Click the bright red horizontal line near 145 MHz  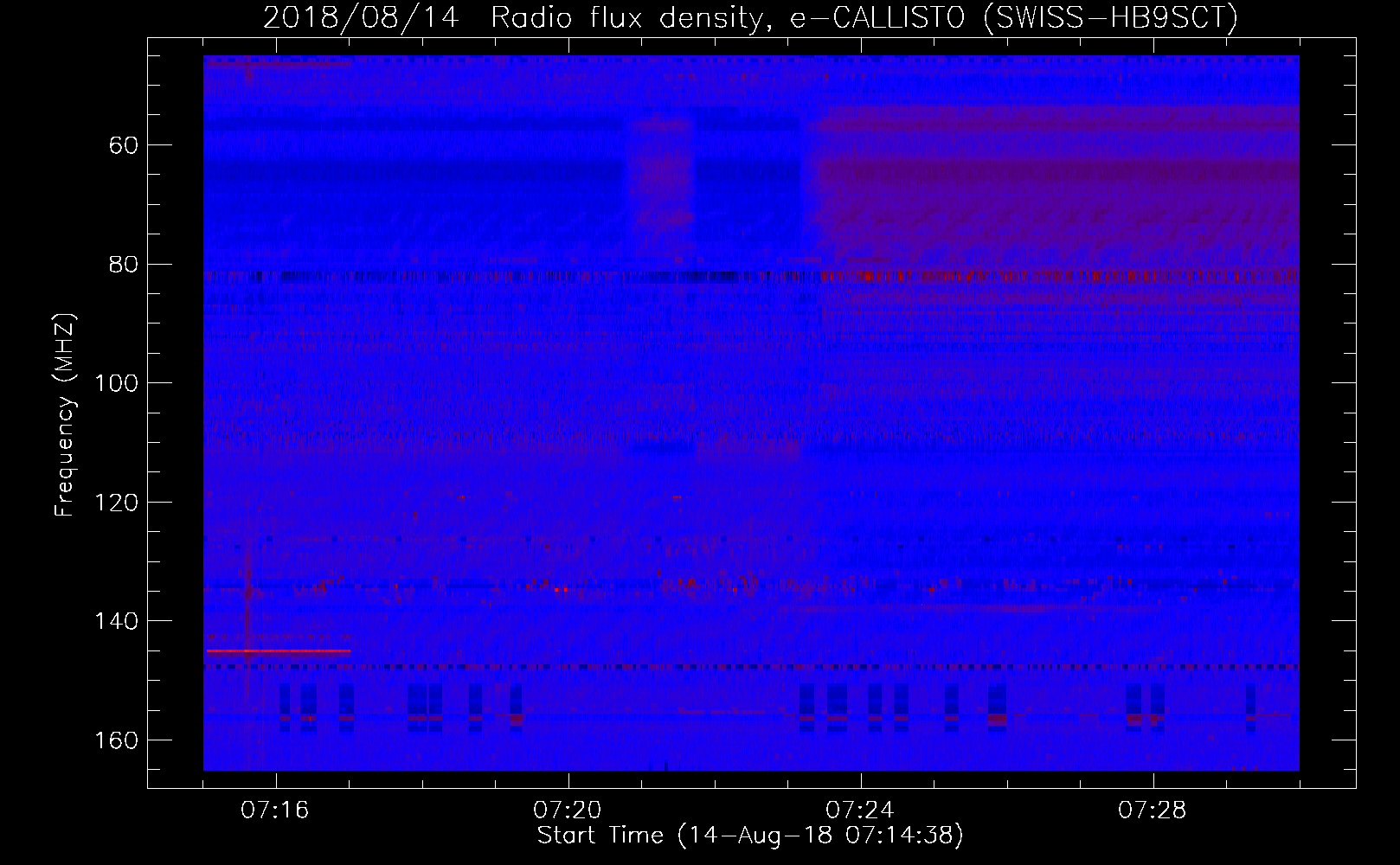pyautogui.click(x=279, y=650)
